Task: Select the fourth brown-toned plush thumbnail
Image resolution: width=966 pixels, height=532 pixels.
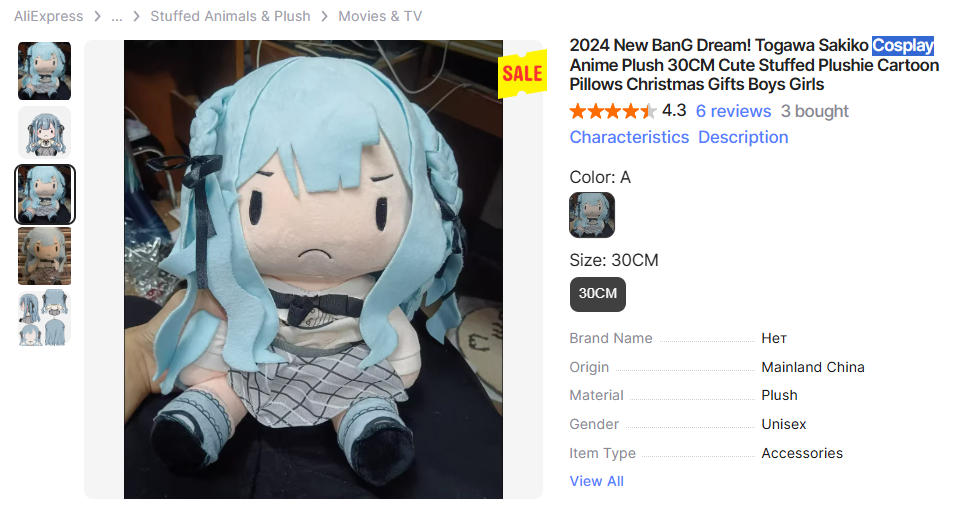Action: pyautogui.click(x=44, y=256)
